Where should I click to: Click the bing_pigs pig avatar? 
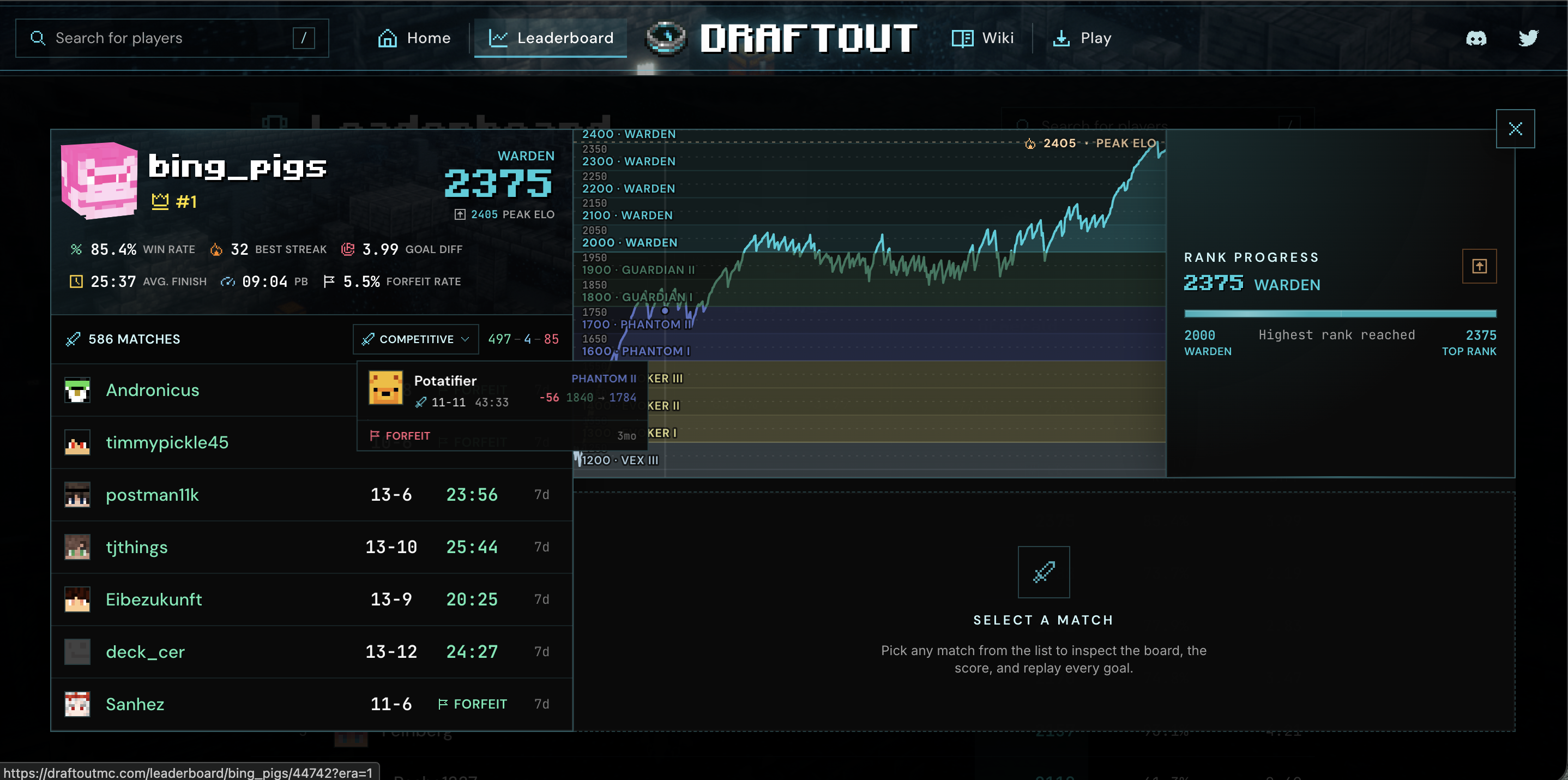coord(99,180)
